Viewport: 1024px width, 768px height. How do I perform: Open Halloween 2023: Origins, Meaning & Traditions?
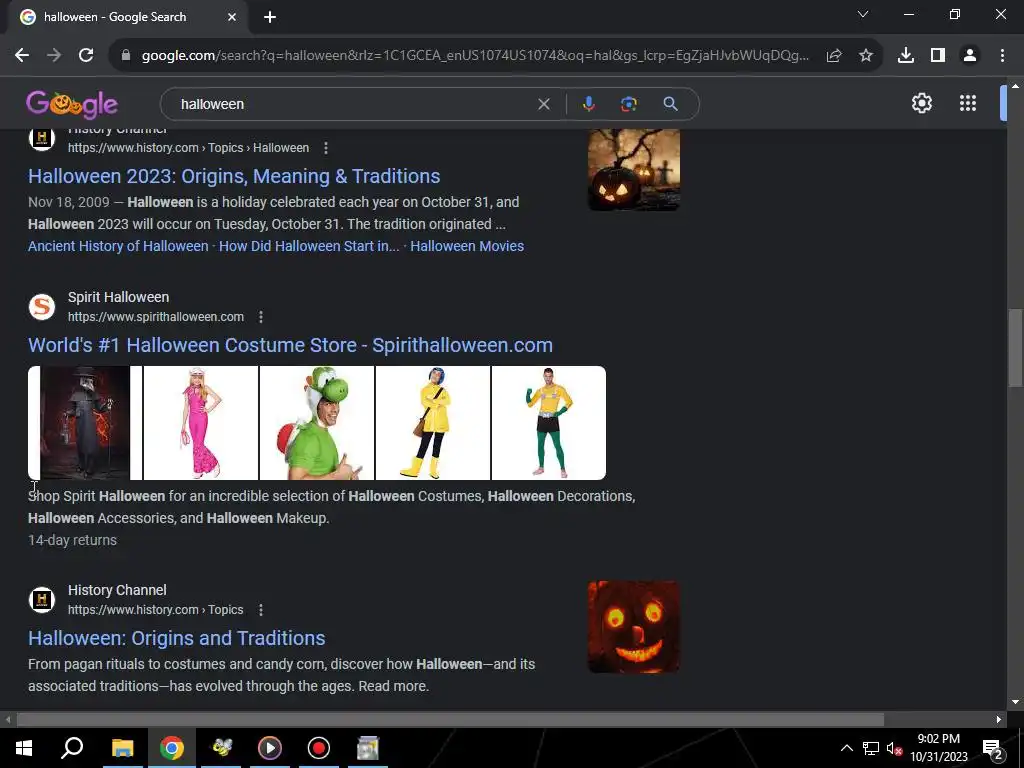coord(234,176)
